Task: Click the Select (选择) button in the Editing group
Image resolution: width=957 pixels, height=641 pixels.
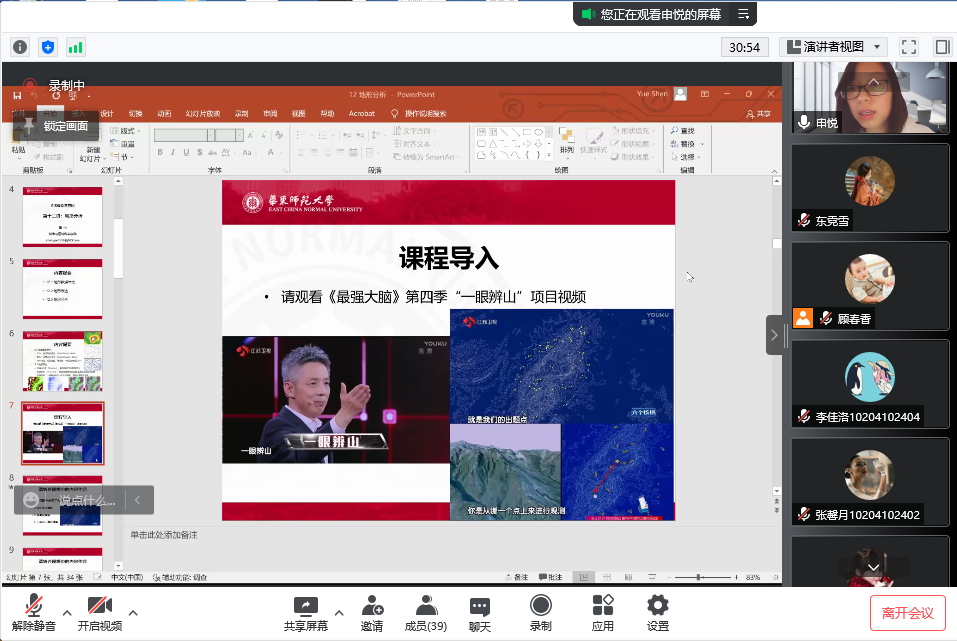Action: click(685, 157)
